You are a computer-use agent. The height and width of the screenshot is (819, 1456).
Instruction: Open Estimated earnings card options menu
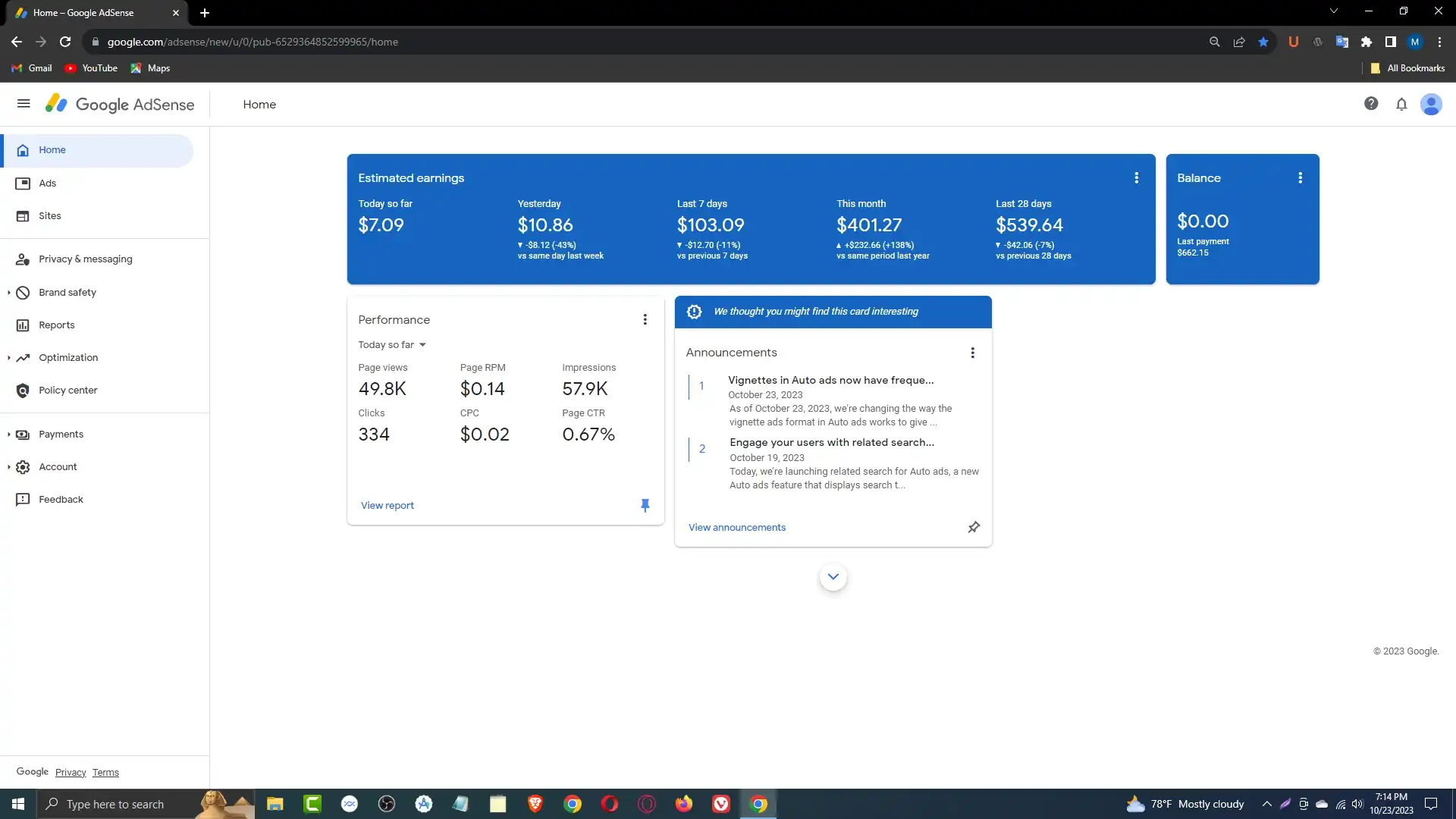click(x=1136, y=177)
